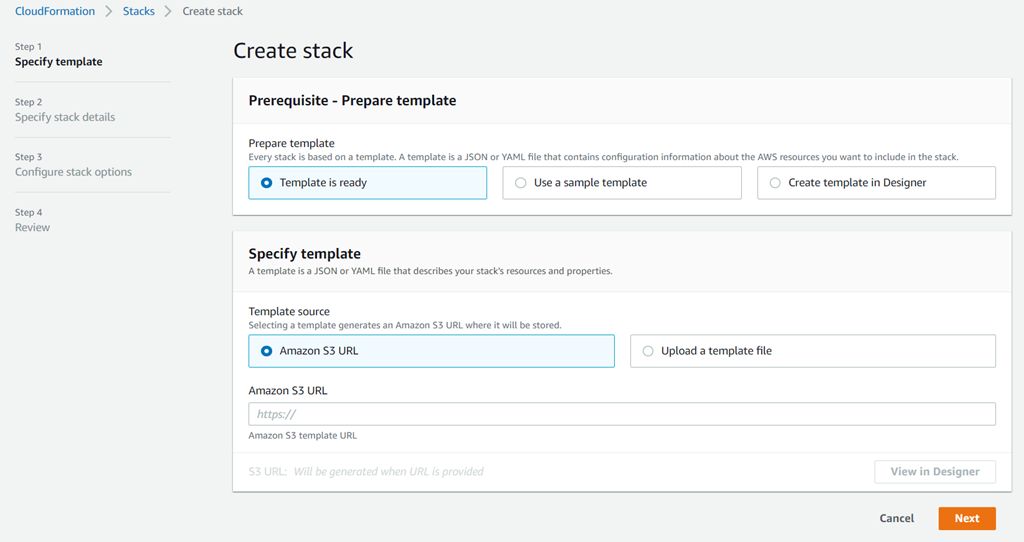Open Step 3 Configure stack options
The height and width of the screenshot is (542, 1024).
click(73, 172)
